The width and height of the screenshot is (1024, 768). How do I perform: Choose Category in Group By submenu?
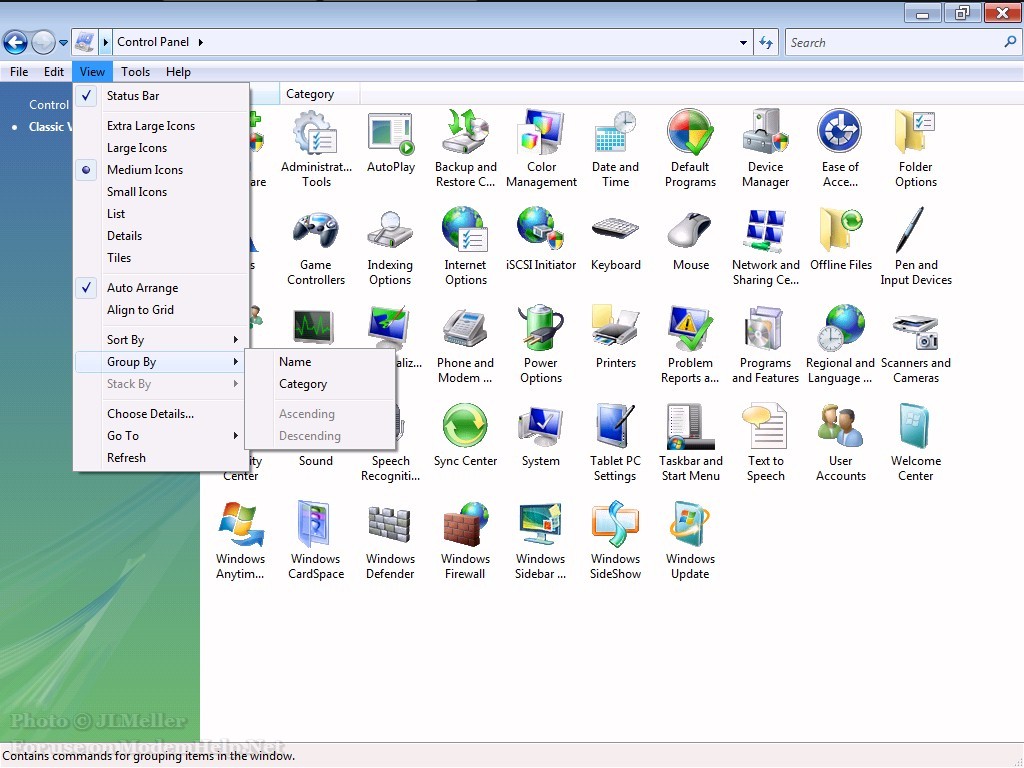[303, 384]
